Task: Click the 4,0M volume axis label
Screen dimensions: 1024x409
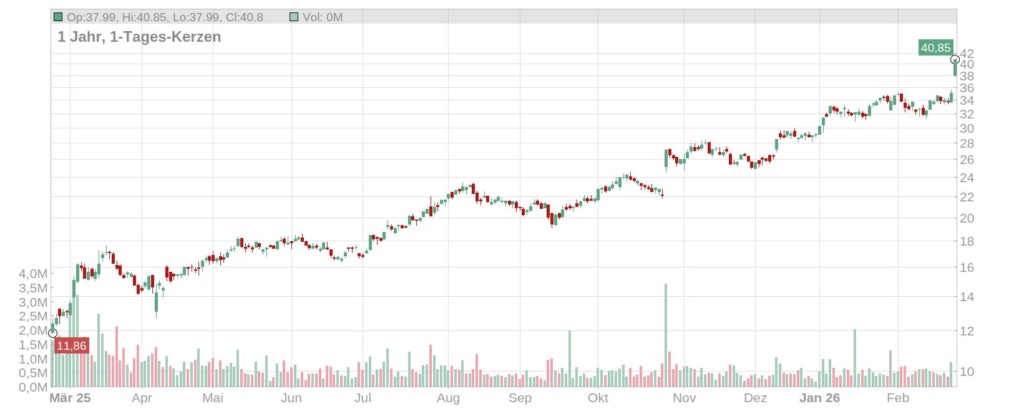Action: pyautogui.click(x=33, y=273)
